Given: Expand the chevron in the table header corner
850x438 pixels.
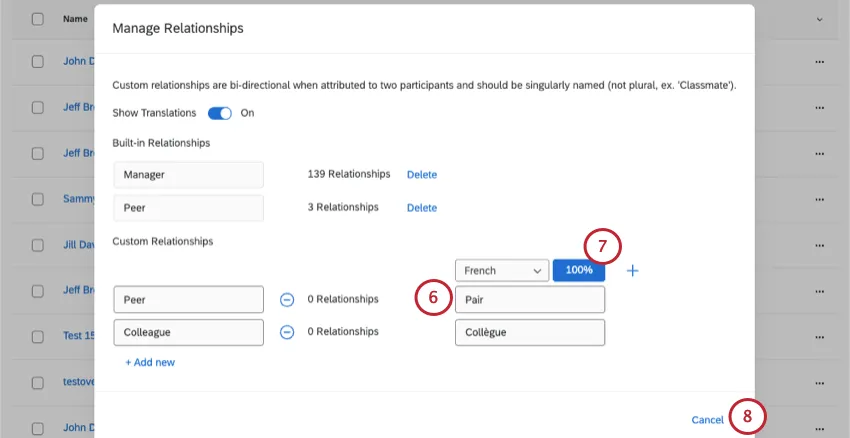Looking at the screenshot, I should click(818, 19).
